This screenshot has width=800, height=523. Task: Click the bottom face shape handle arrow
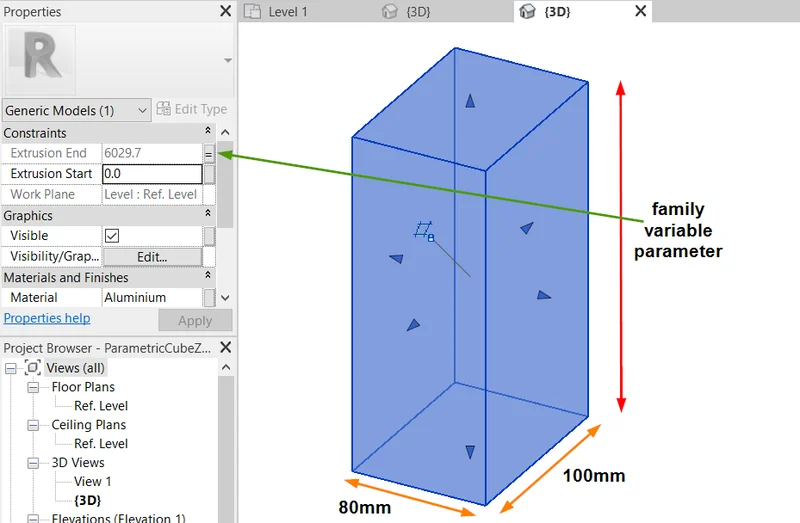(x=470, y=452)
